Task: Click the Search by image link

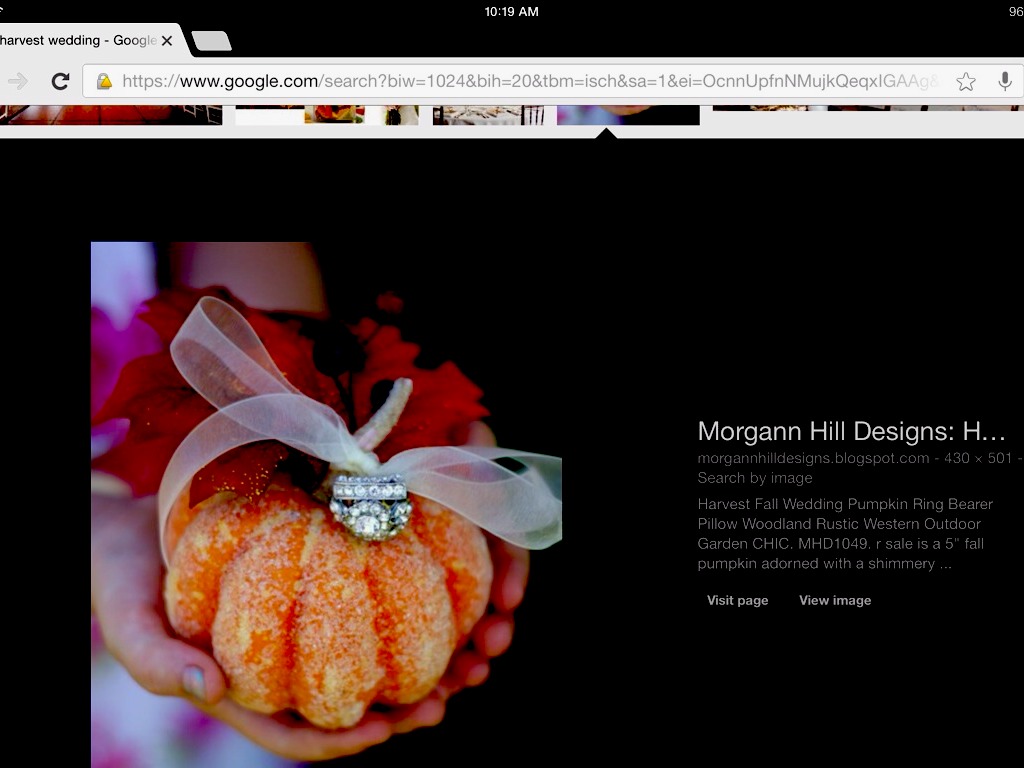Action: tap(755, 478)
